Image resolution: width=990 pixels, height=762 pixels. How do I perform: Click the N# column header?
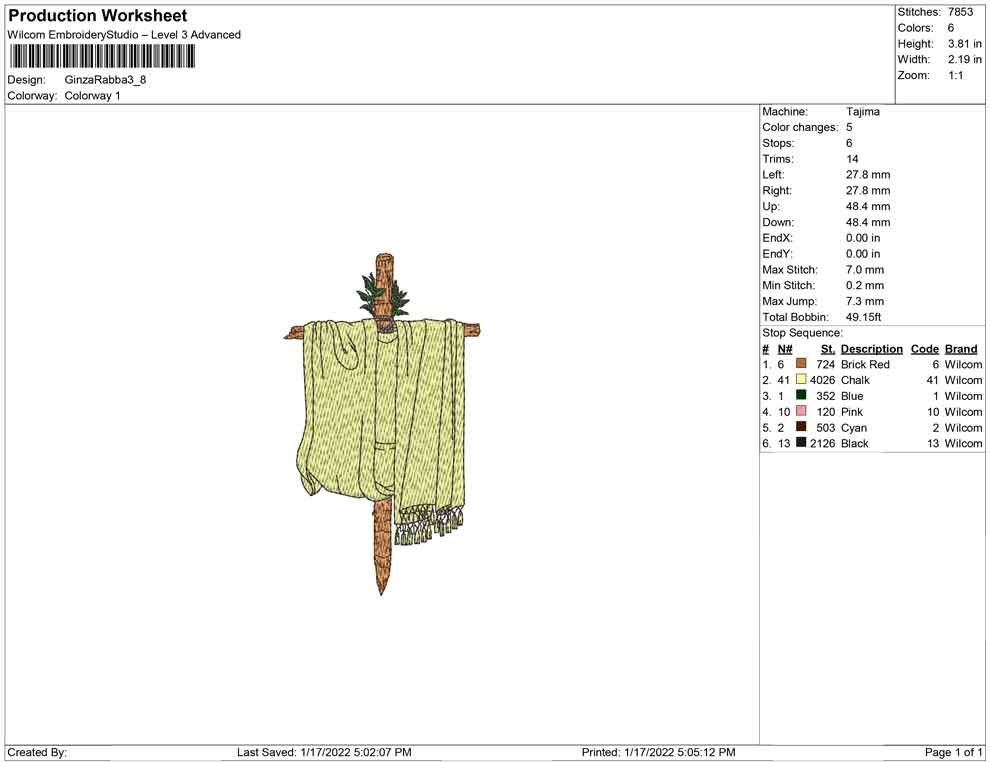tap(785, 349)
